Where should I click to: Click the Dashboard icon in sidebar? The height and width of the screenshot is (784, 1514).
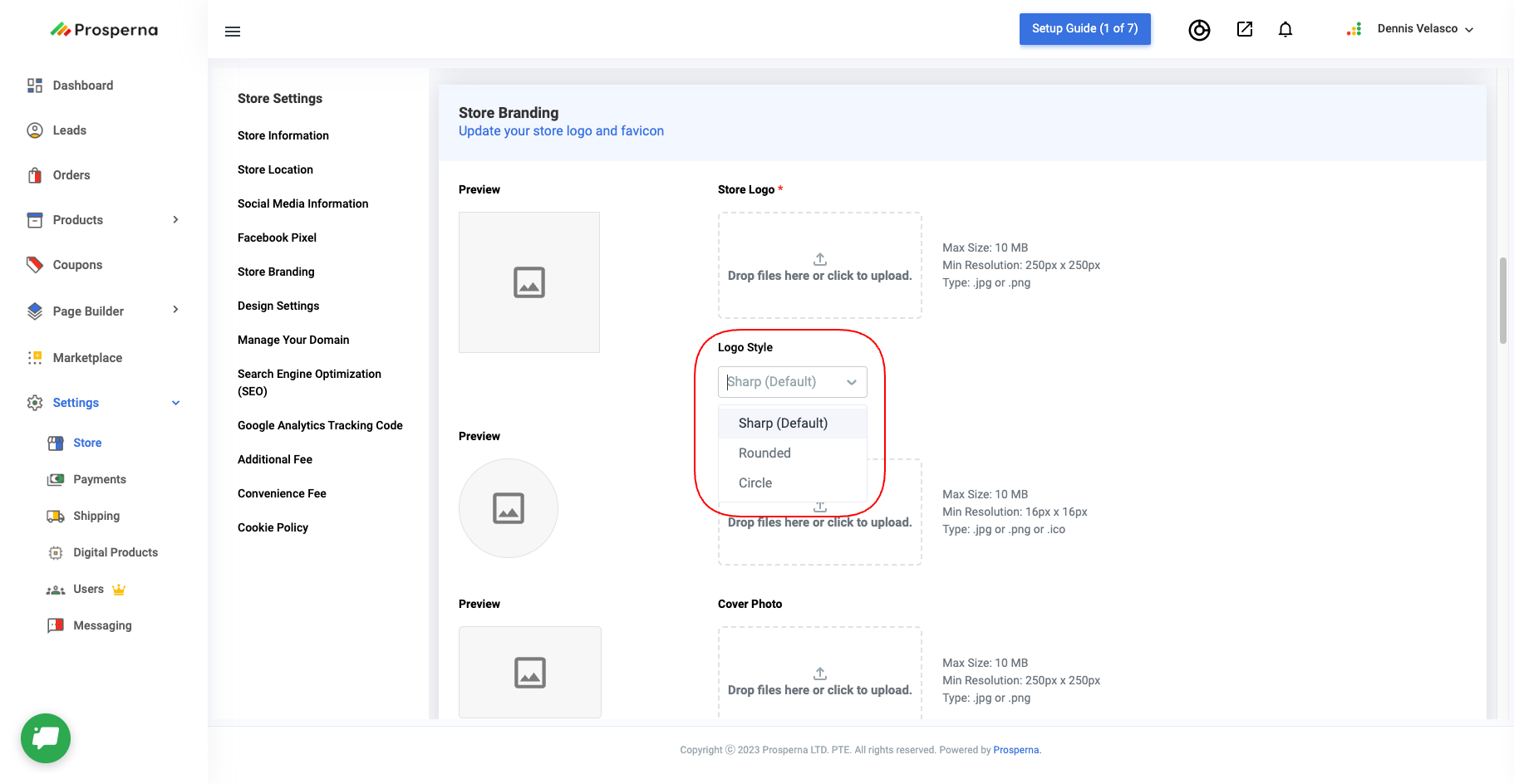click(x=35, y=86)
